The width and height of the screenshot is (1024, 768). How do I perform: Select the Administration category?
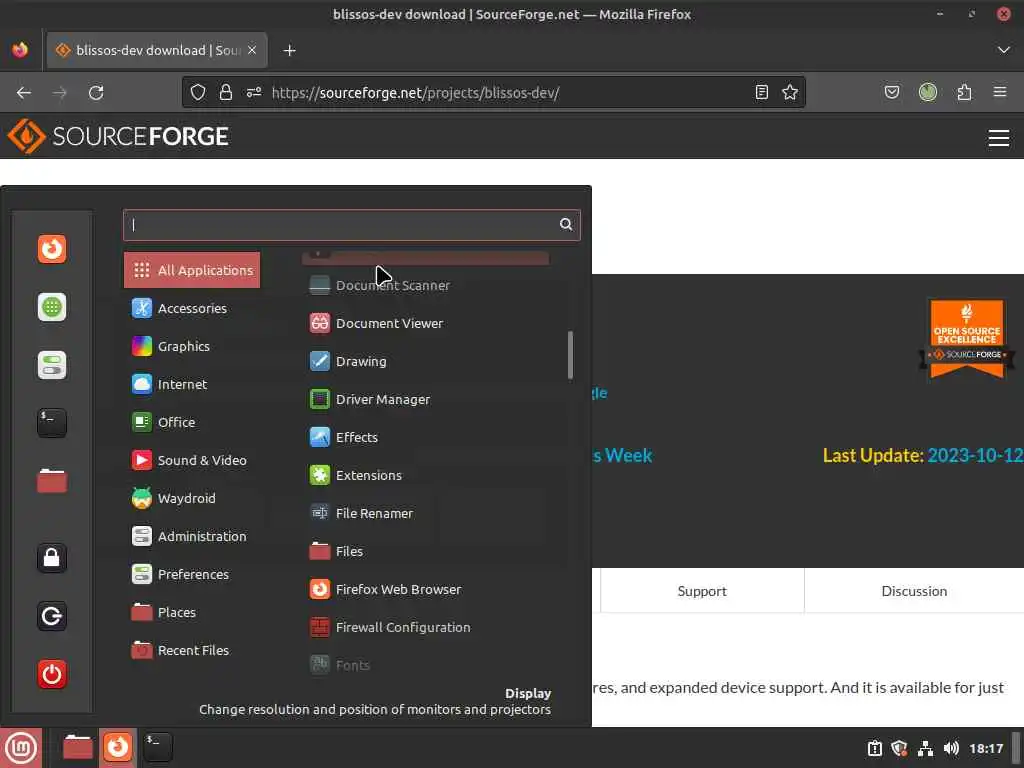[192, 536]
